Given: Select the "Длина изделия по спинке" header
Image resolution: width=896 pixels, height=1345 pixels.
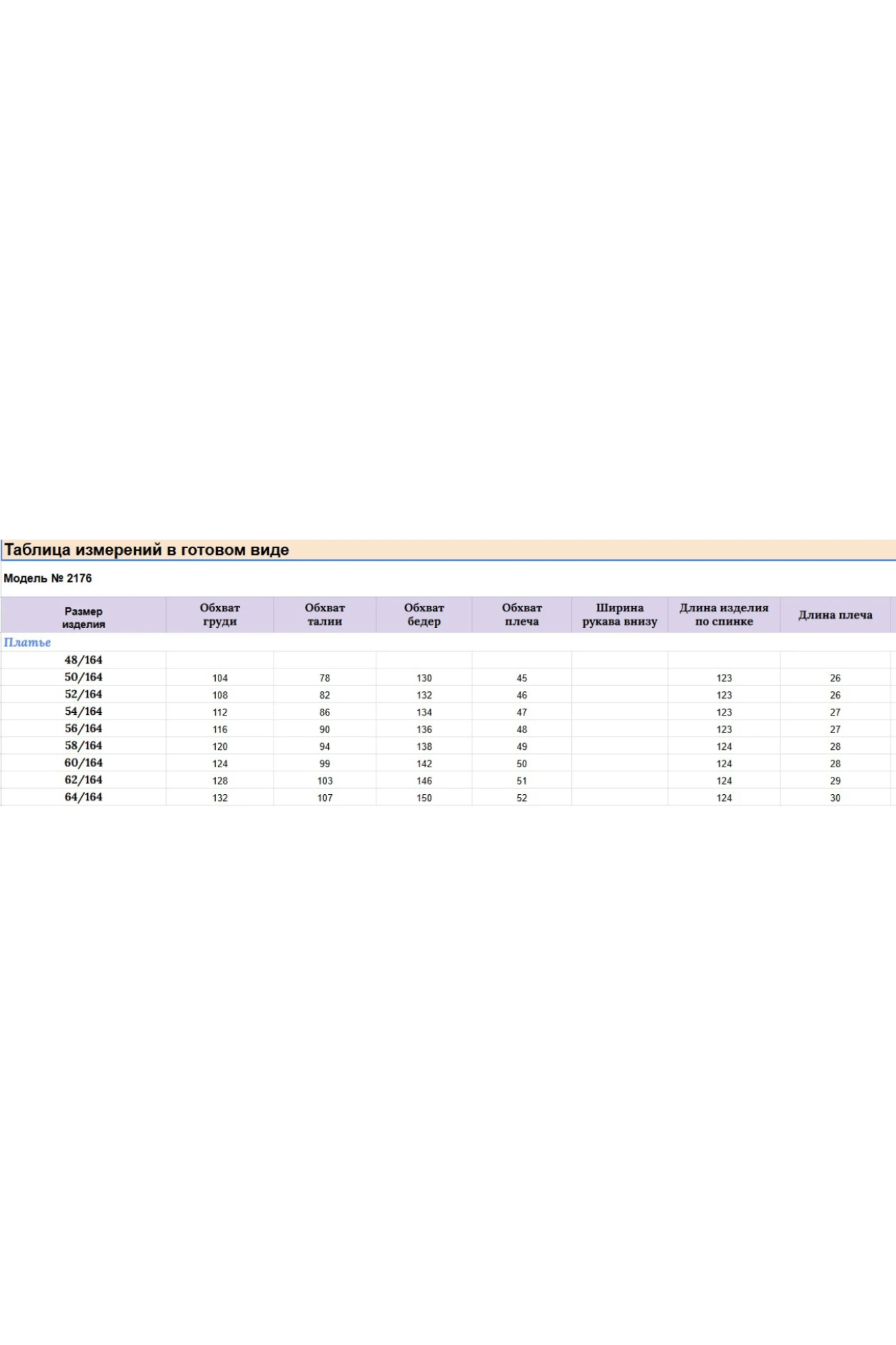Looking at the screenshot, I should click(x=724, y=615).
